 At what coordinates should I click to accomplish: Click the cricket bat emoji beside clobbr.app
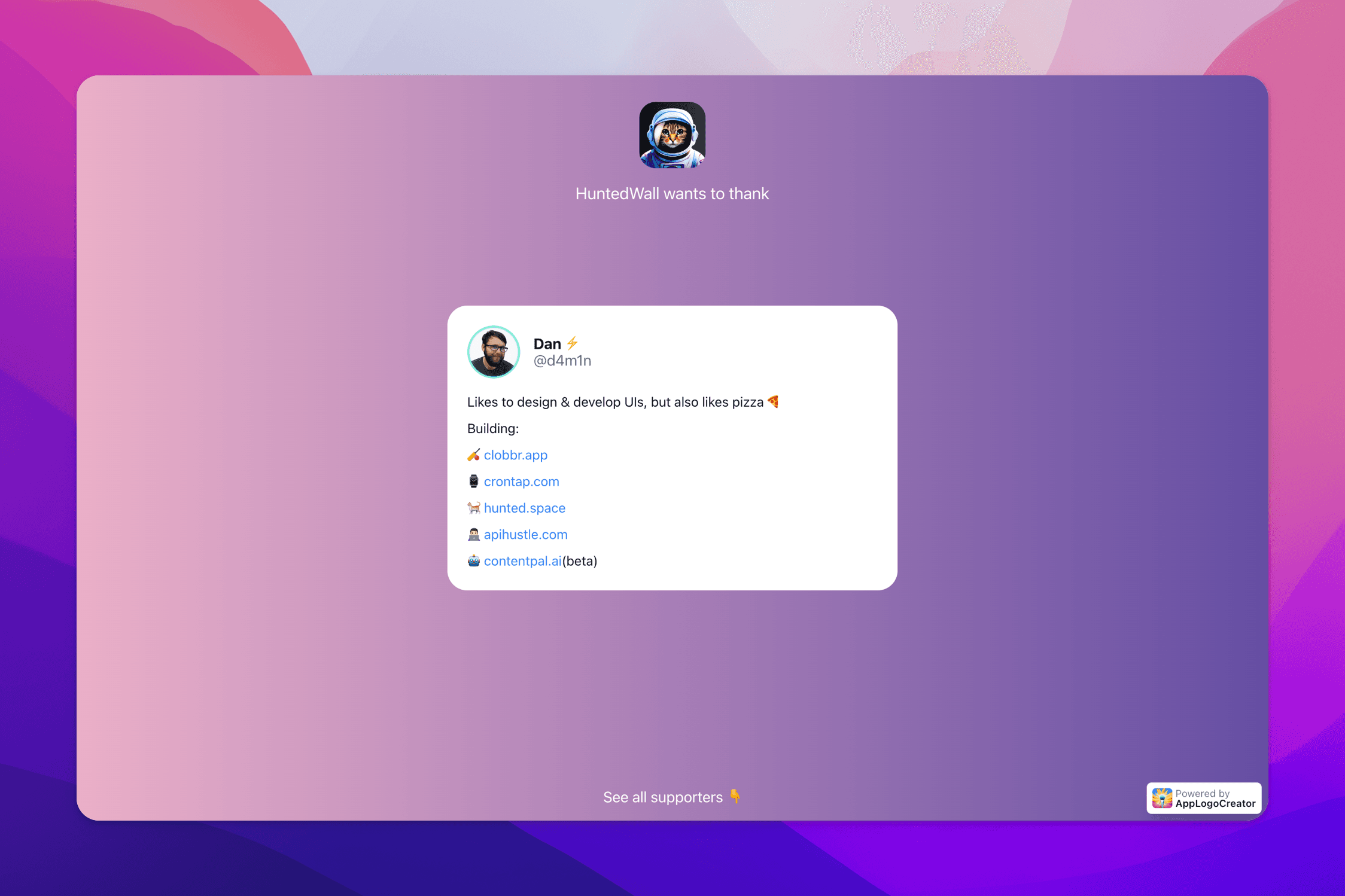pyautogui.click(x=473, y=455)
